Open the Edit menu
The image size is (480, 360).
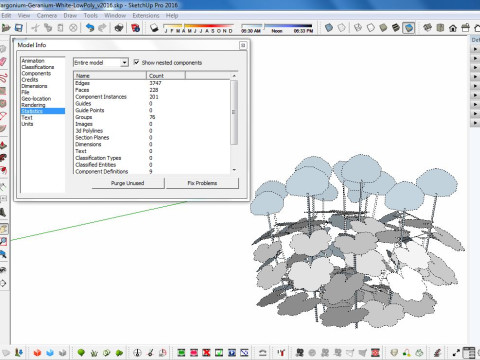pos(6,15)
